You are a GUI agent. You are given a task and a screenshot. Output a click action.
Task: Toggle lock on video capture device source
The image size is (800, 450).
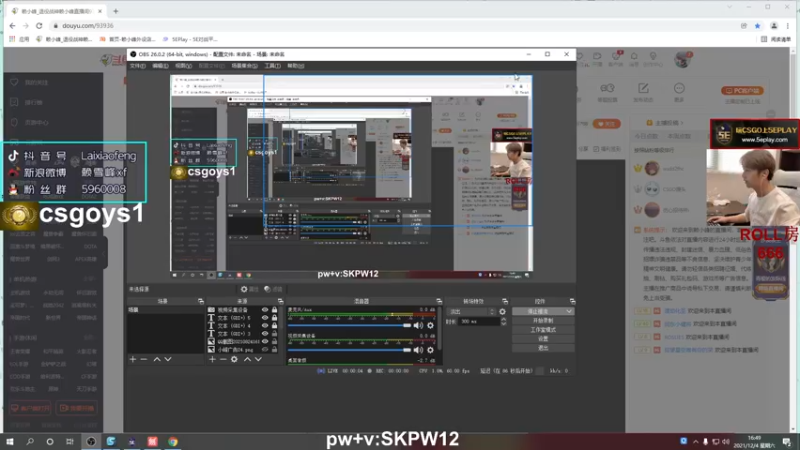(274, 310)
